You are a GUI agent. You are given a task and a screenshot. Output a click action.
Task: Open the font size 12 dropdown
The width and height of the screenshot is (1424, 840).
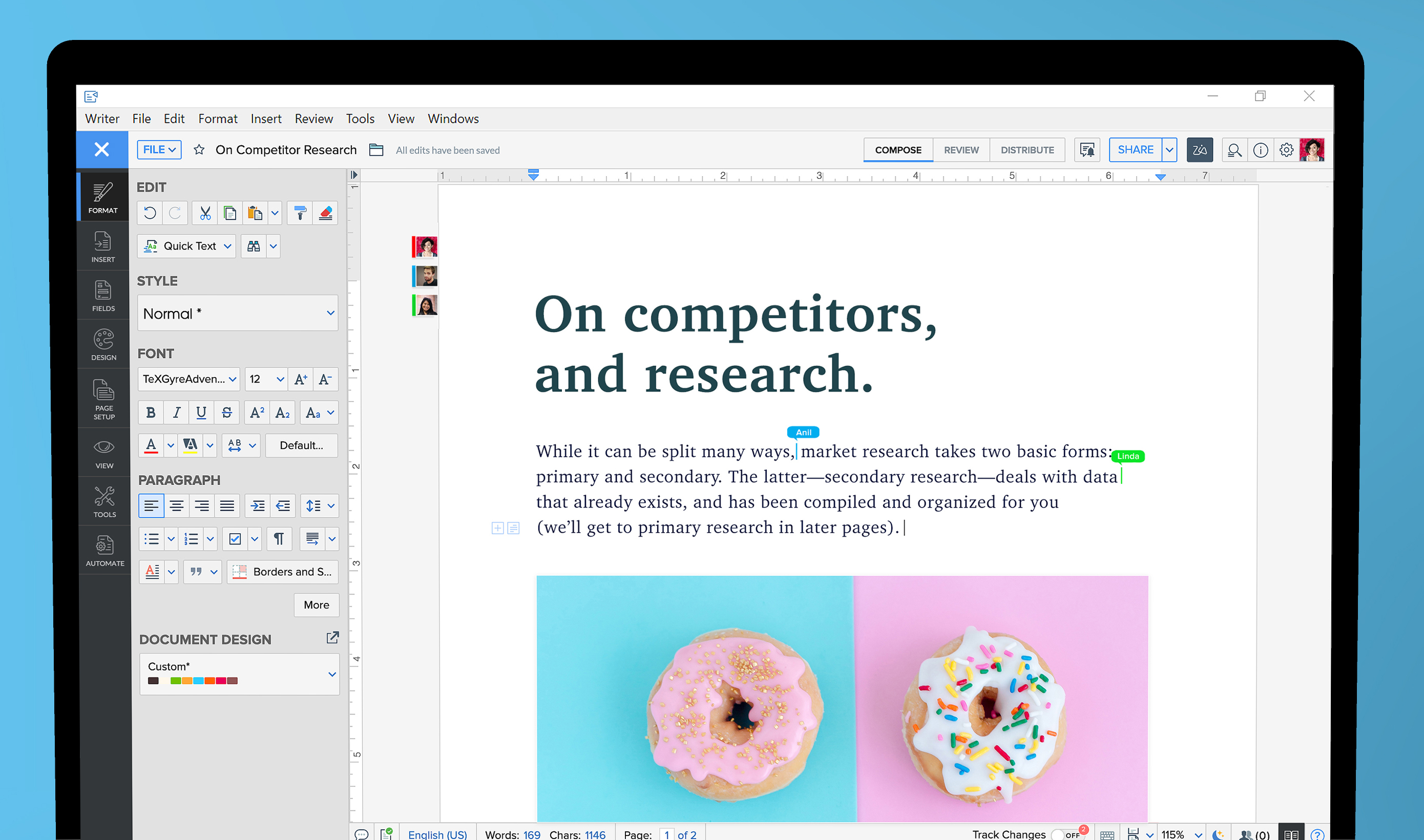click(280, 379)
